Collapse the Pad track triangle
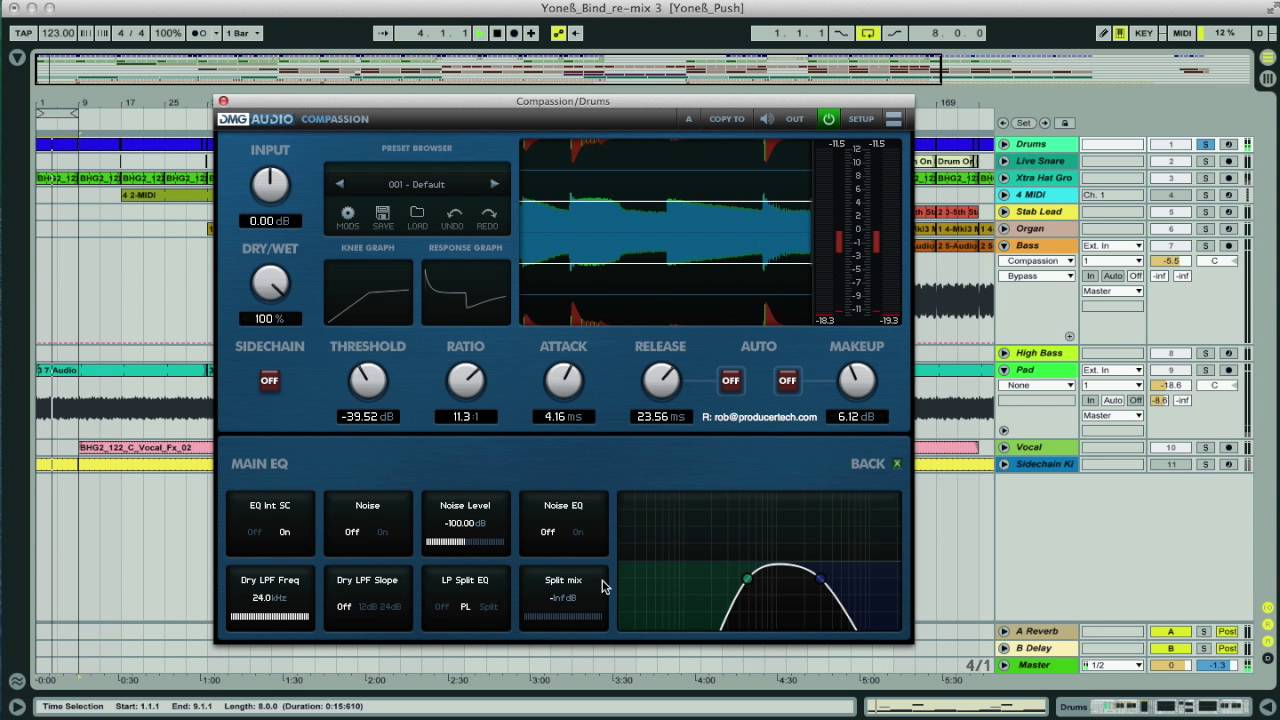 pyautogui.click(x=1004, y=370)
